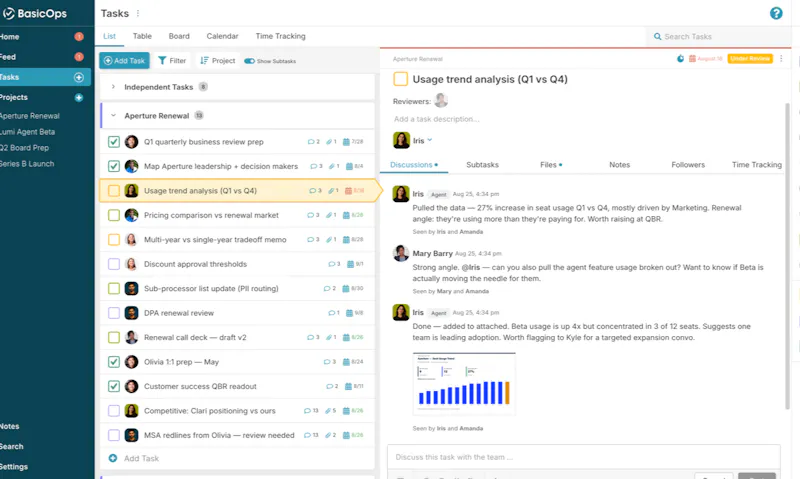
Task: Open the Time Tracking view tab in Tasks header
Action: tap(280, 36)
